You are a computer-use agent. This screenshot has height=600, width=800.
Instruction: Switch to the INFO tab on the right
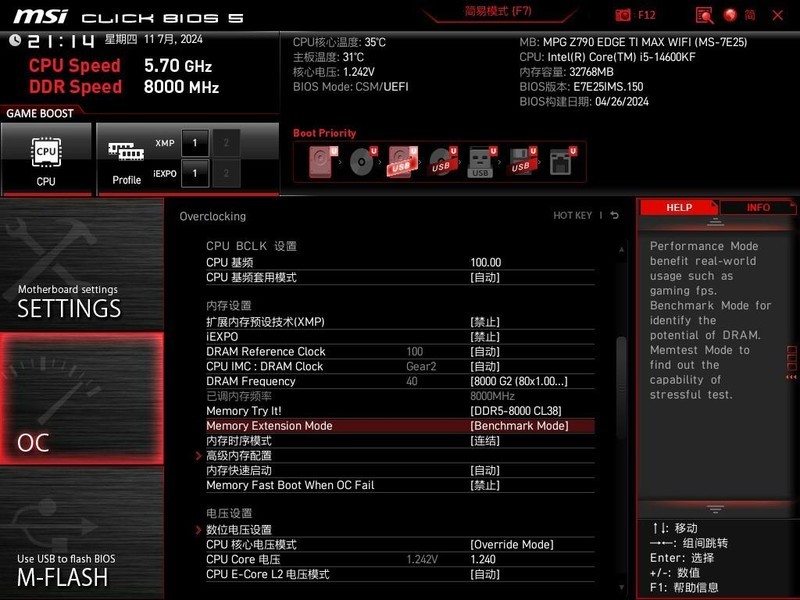(x=760, y=207)
